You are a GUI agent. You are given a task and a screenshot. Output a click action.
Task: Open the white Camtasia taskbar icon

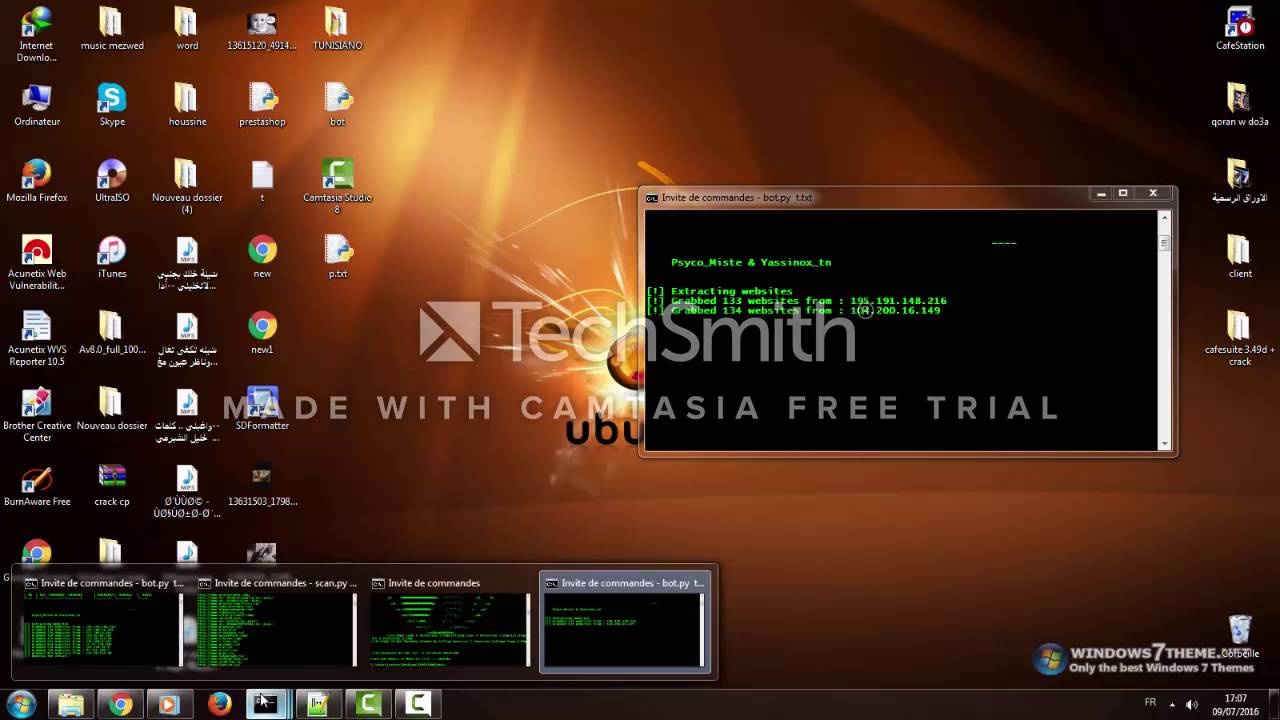coord(418,705)
